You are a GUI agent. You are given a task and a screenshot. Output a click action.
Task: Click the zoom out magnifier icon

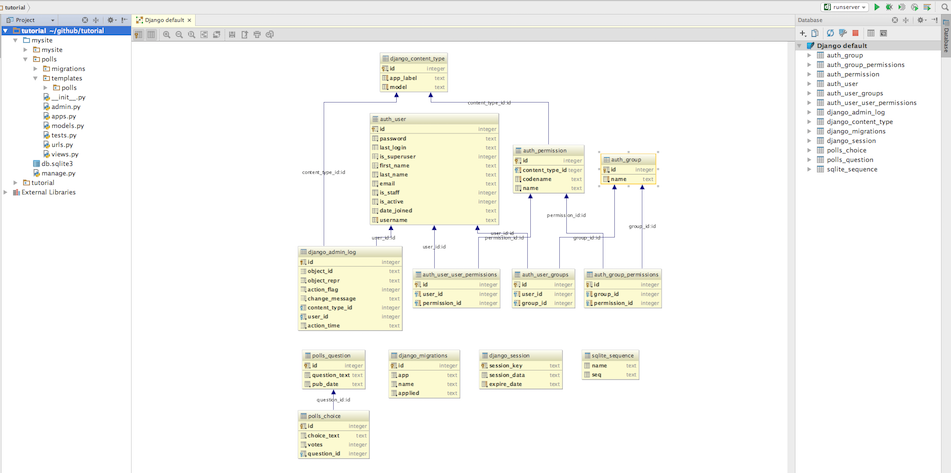179,35
